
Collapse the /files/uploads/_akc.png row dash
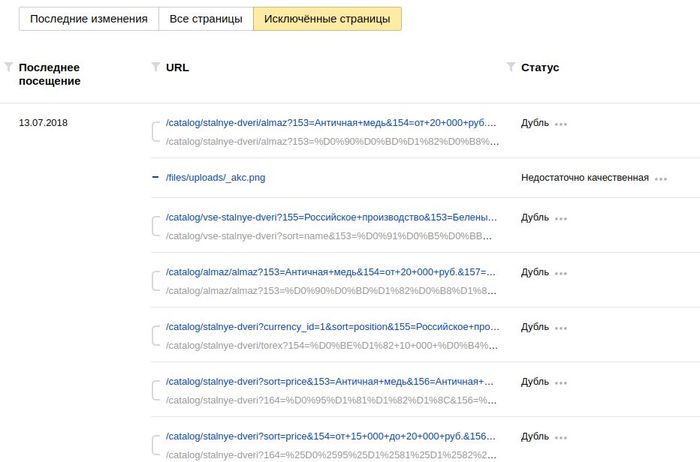point(155,177)
